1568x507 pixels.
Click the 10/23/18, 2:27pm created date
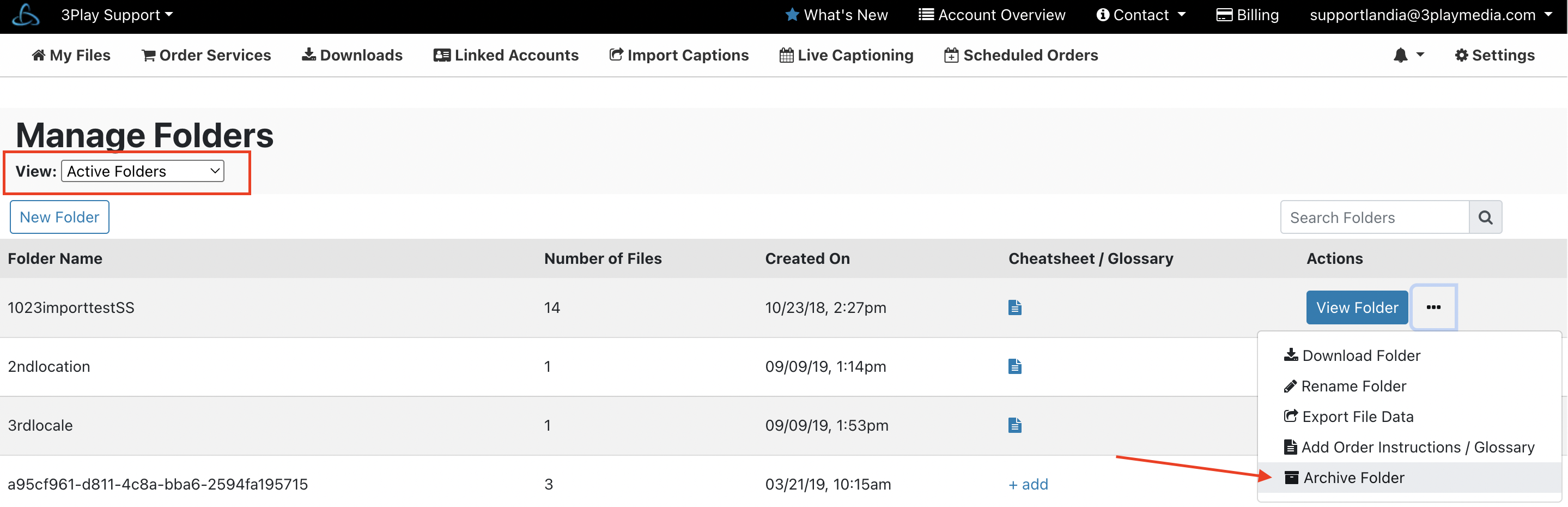pos(825,307)
